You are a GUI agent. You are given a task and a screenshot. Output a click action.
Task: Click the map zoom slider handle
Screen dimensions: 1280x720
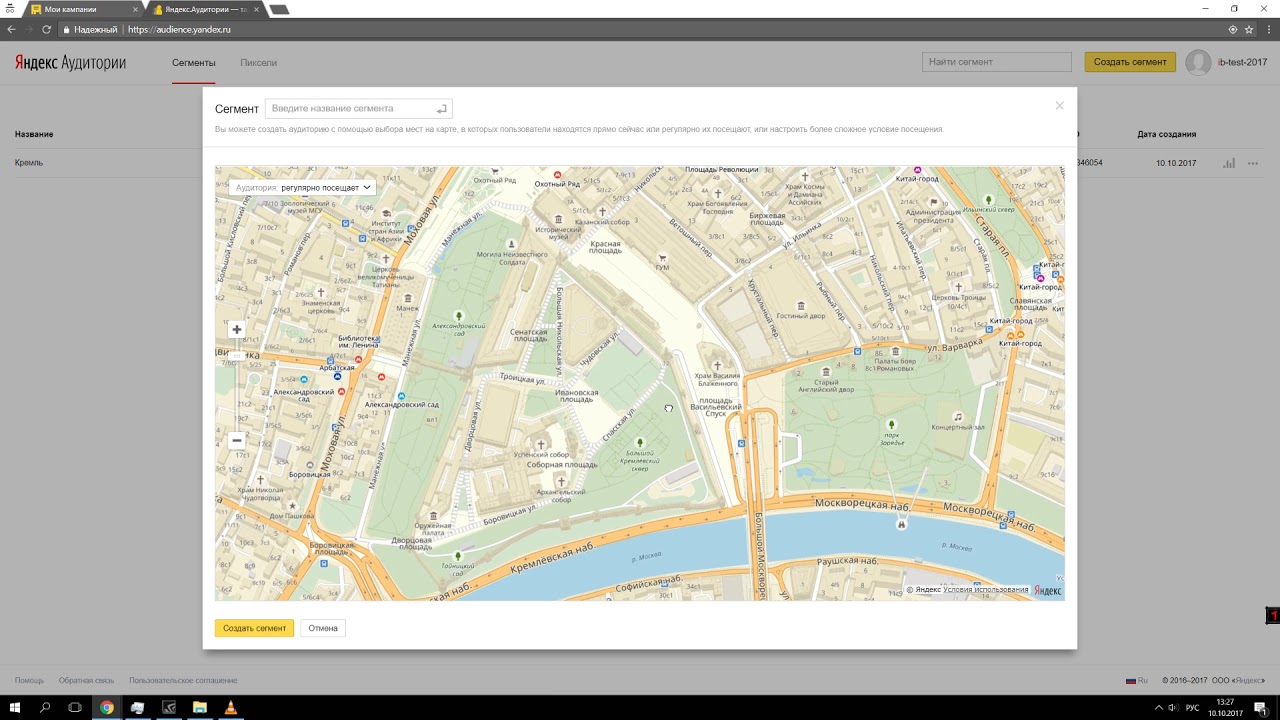pos(237,356)
